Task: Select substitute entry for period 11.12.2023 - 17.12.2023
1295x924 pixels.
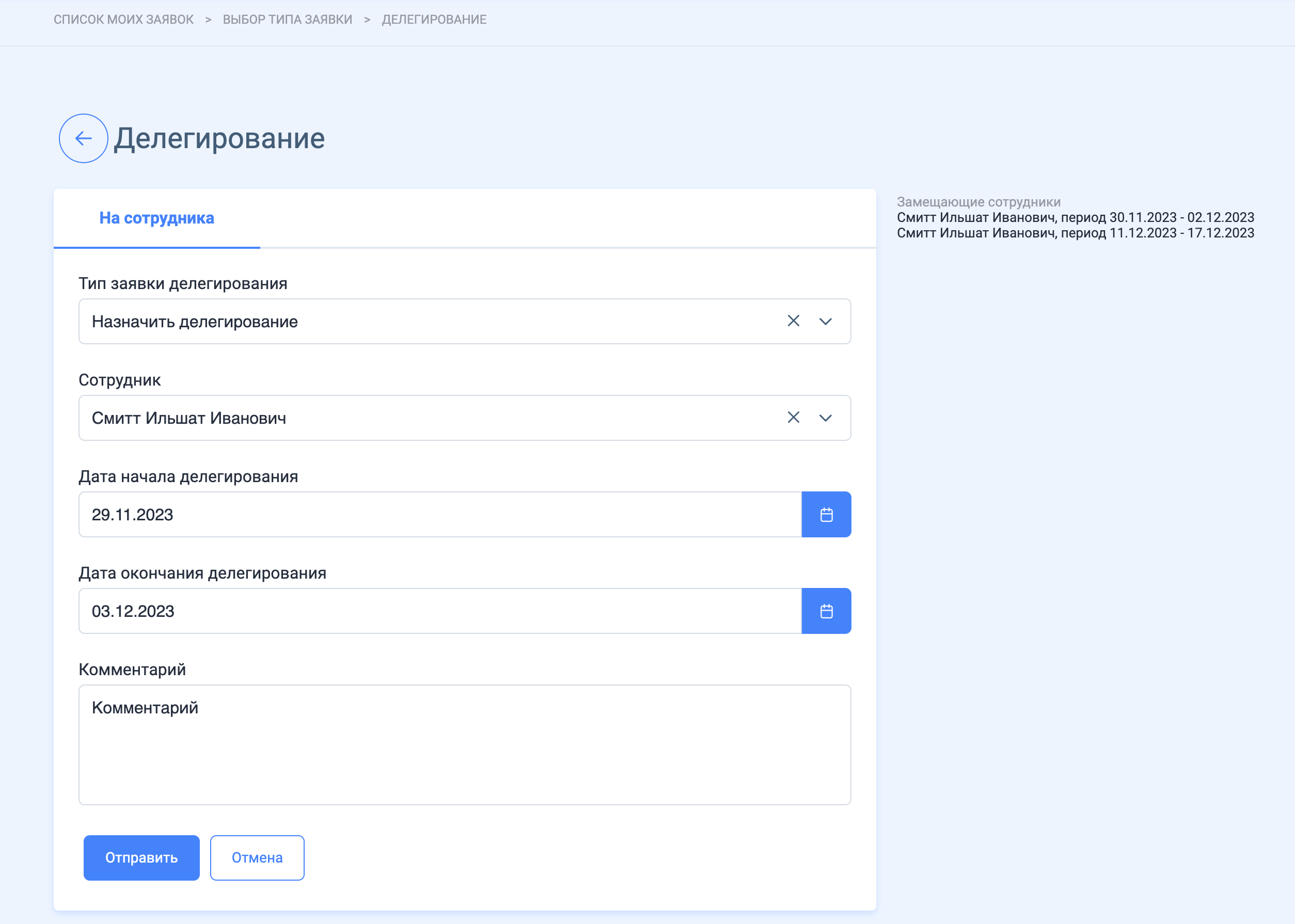Action: tap(1076, 233)
